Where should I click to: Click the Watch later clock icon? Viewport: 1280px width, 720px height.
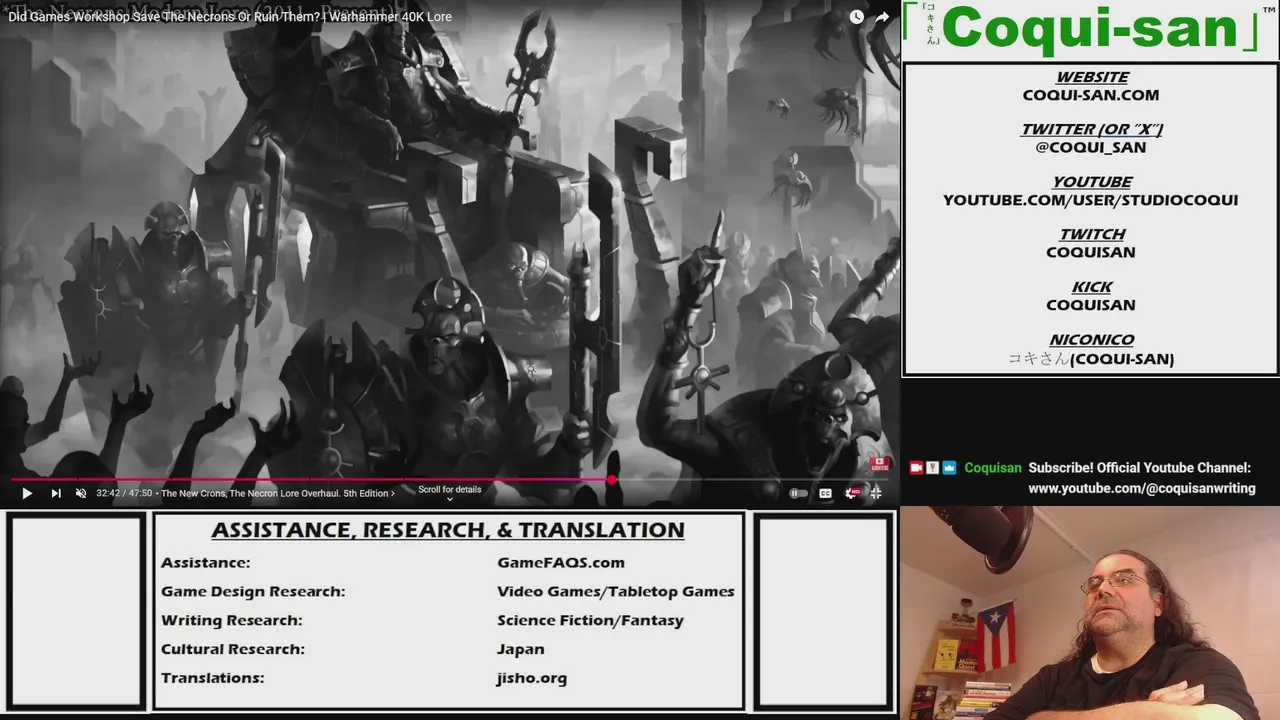click(857, 17)
